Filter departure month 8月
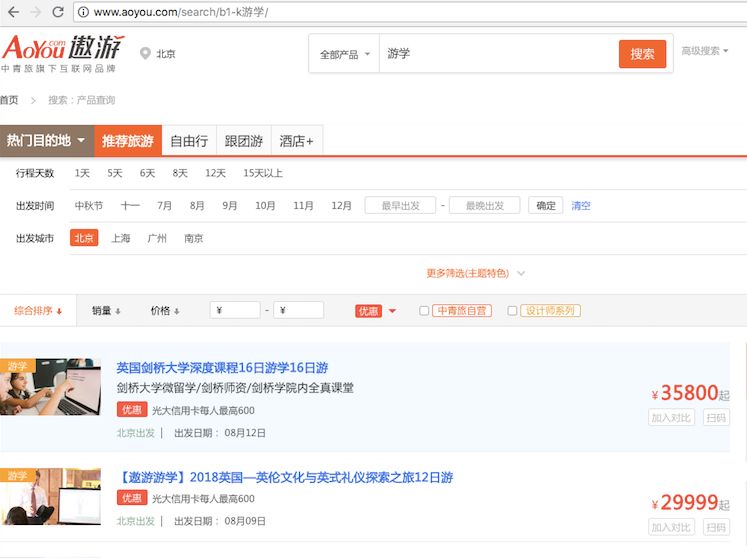Viewport: 747px width, 558px height. pos(197,205)
